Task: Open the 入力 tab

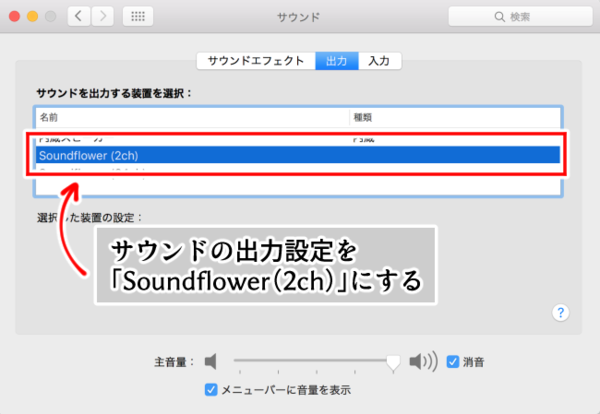Action: (x=380, y=61)
